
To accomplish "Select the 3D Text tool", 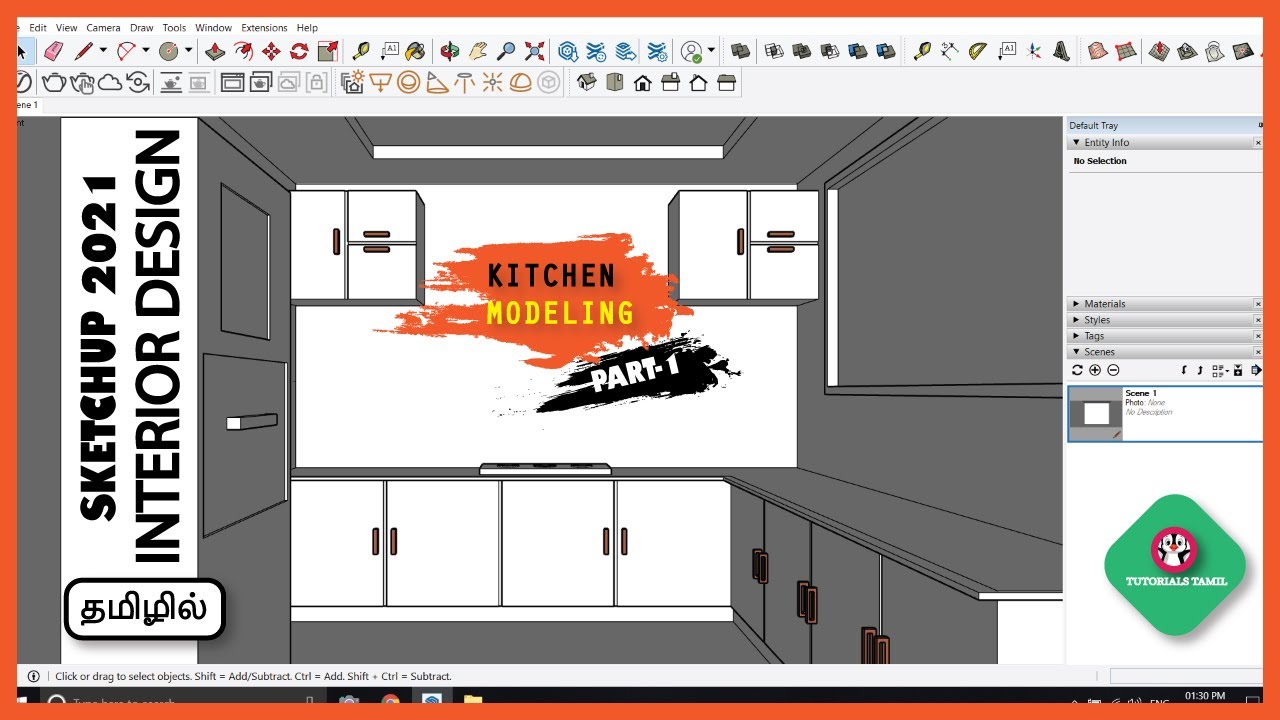I will click(1062, 51).
